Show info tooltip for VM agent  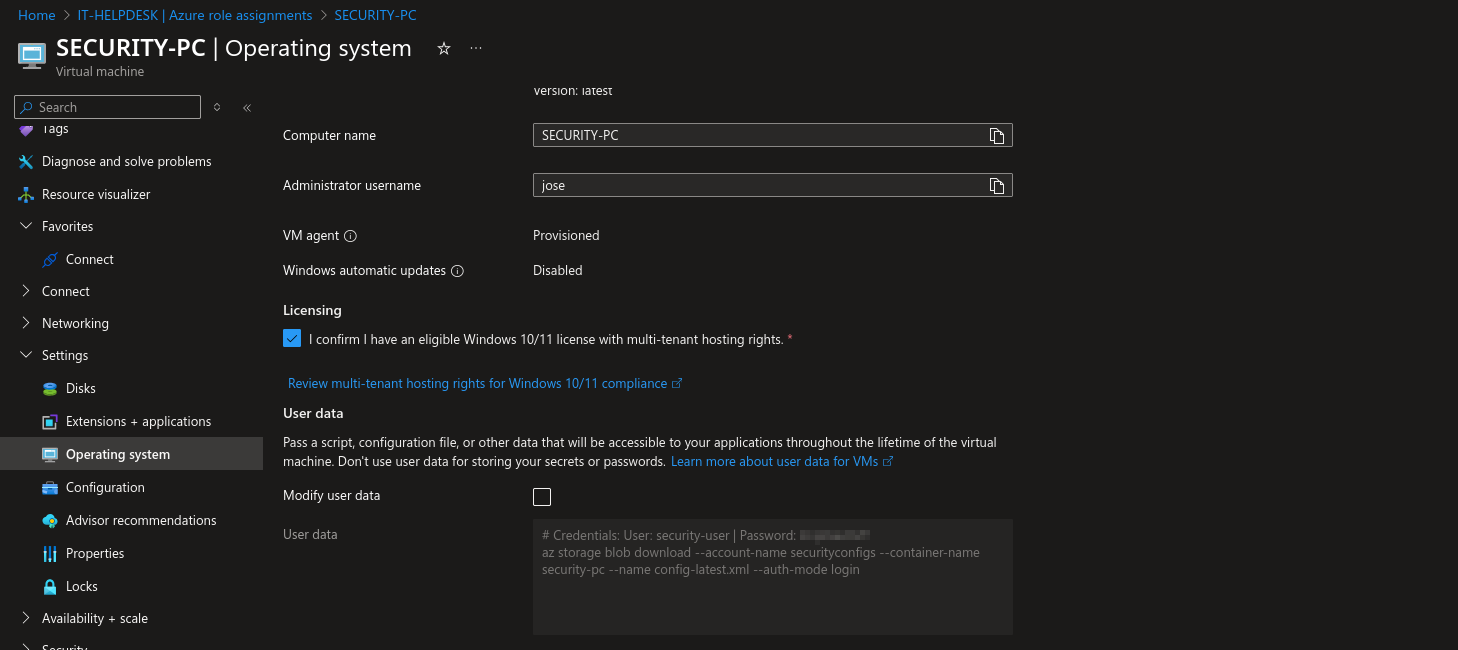[351, 236]
